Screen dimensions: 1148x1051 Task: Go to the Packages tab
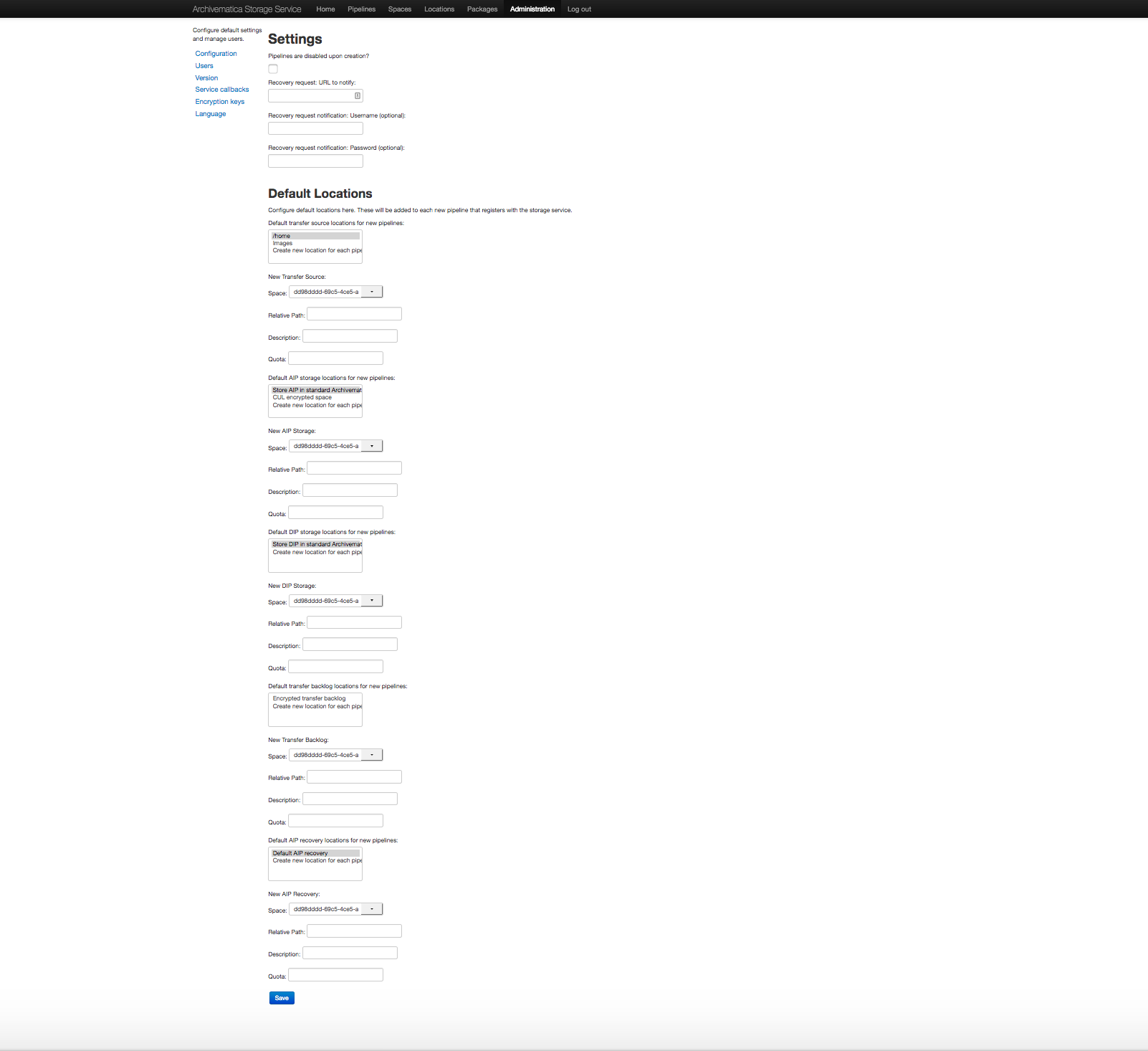pos(482,9)
